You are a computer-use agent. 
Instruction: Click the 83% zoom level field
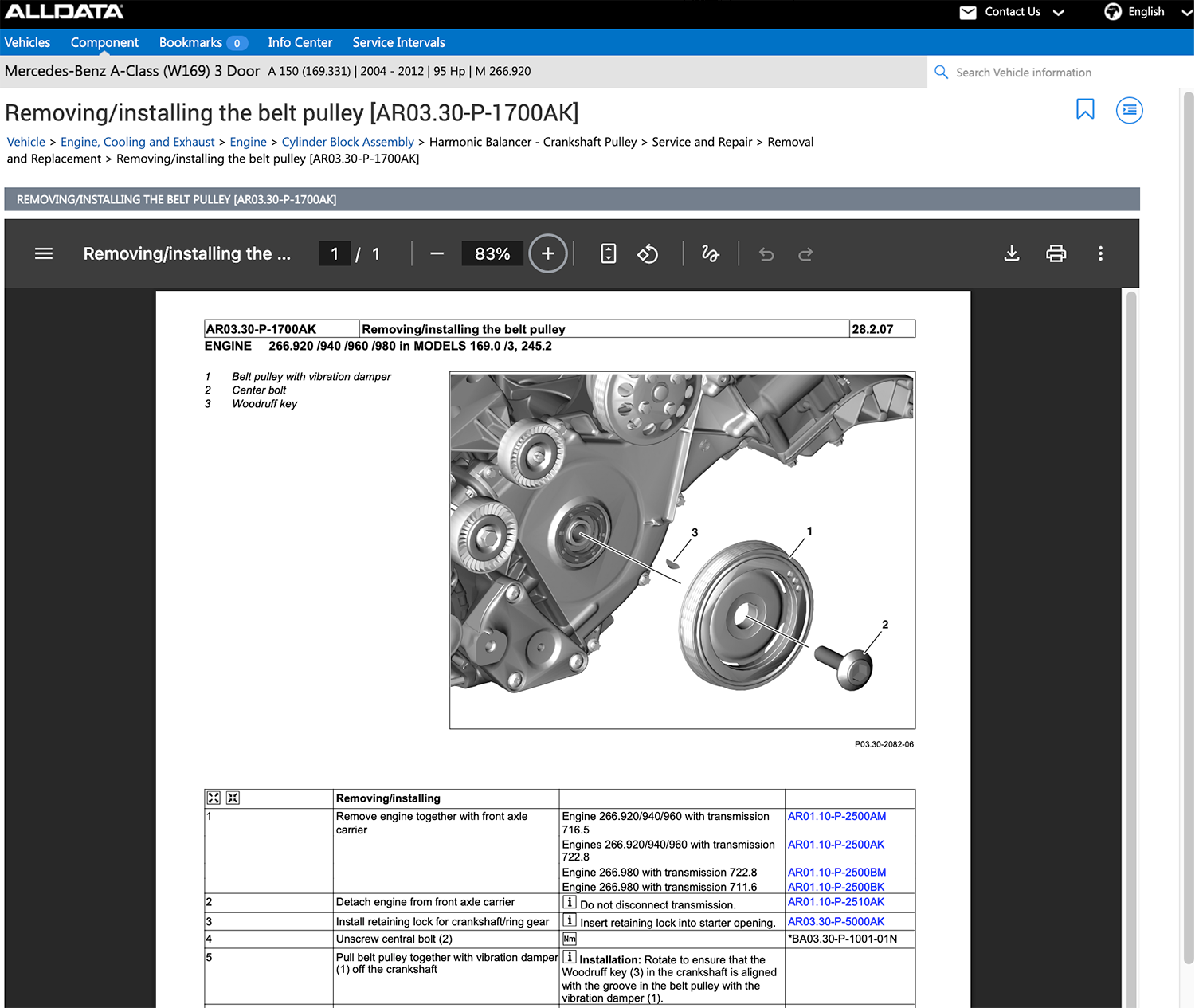tap(492, 253)
